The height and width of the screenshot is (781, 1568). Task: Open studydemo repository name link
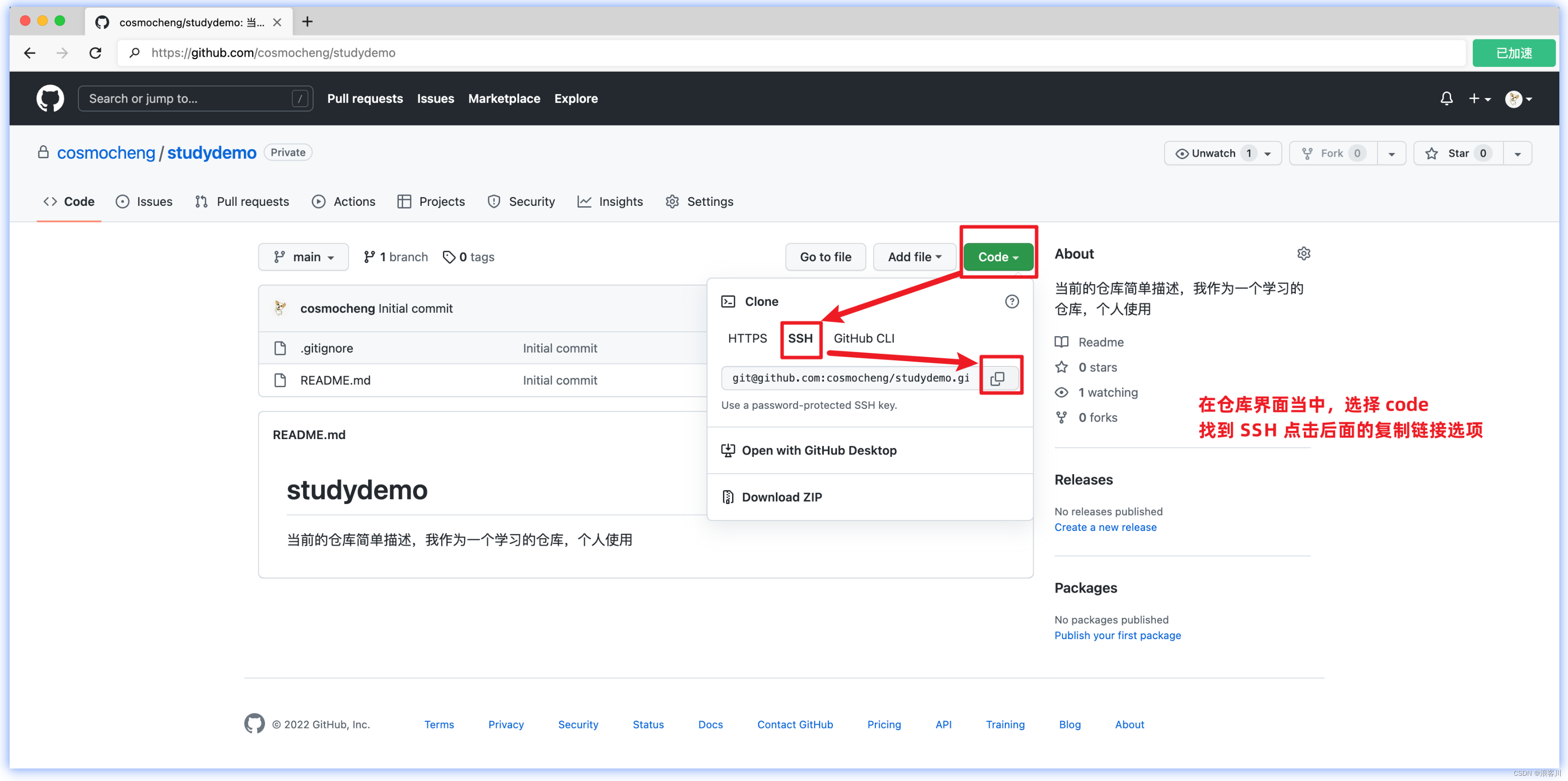(212, 153)
